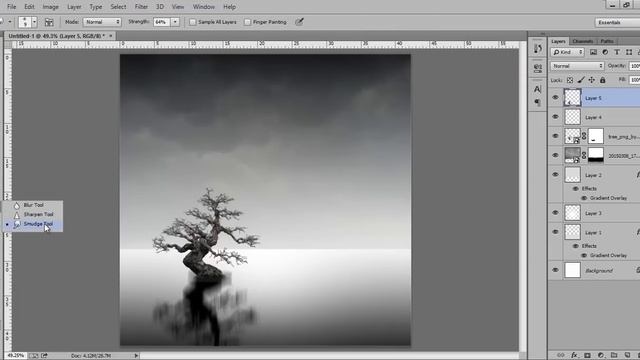Screen dimensions: 640x360
Task: Hide the tree_png layer eye
Action: (555, 136)
